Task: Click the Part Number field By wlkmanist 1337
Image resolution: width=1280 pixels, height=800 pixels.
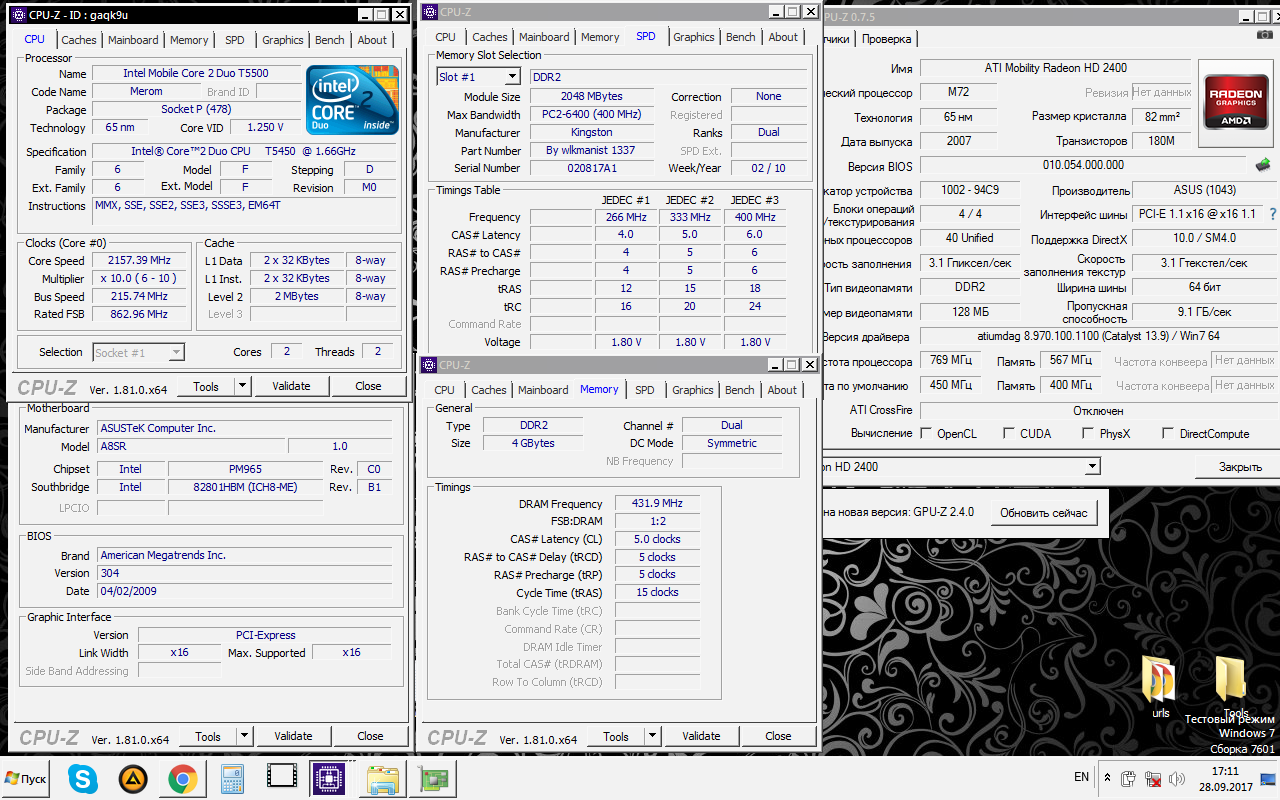Action: 590,151
